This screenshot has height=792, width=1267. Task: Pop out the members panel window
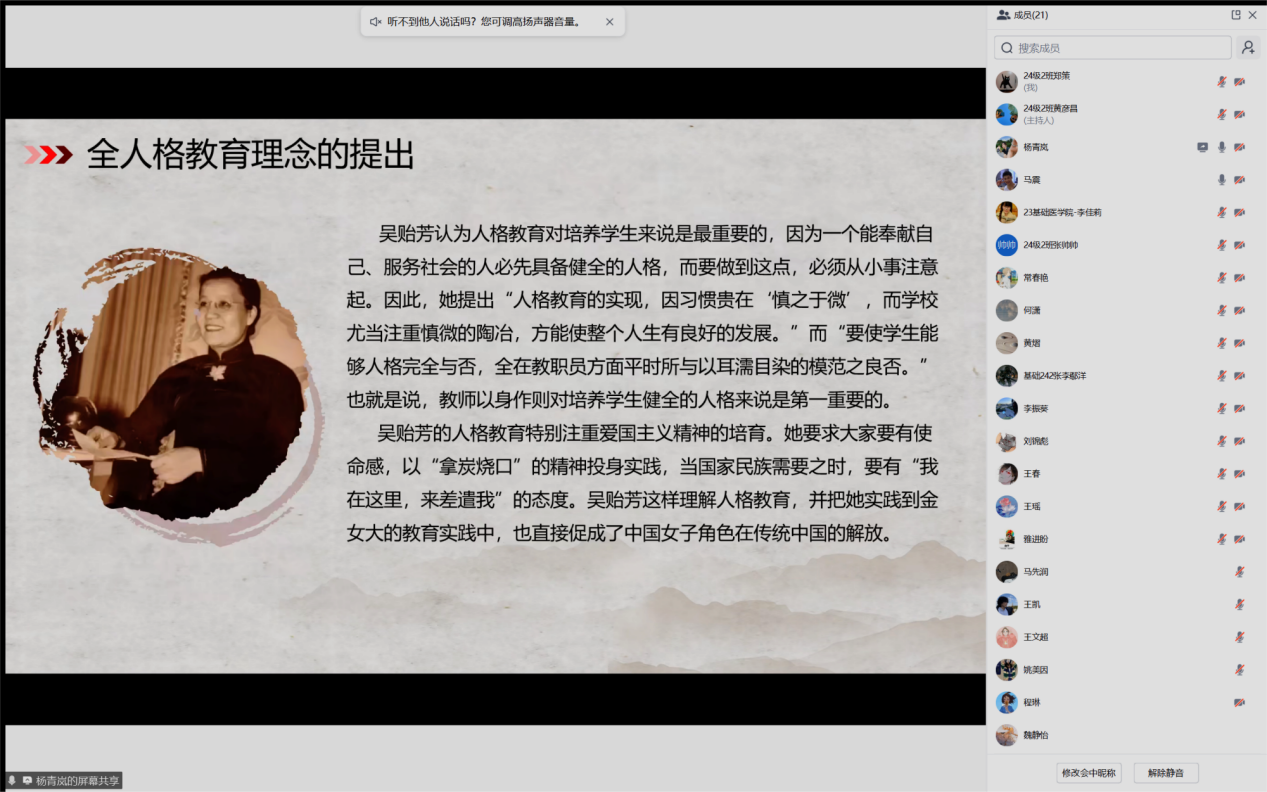[1236, 15]
